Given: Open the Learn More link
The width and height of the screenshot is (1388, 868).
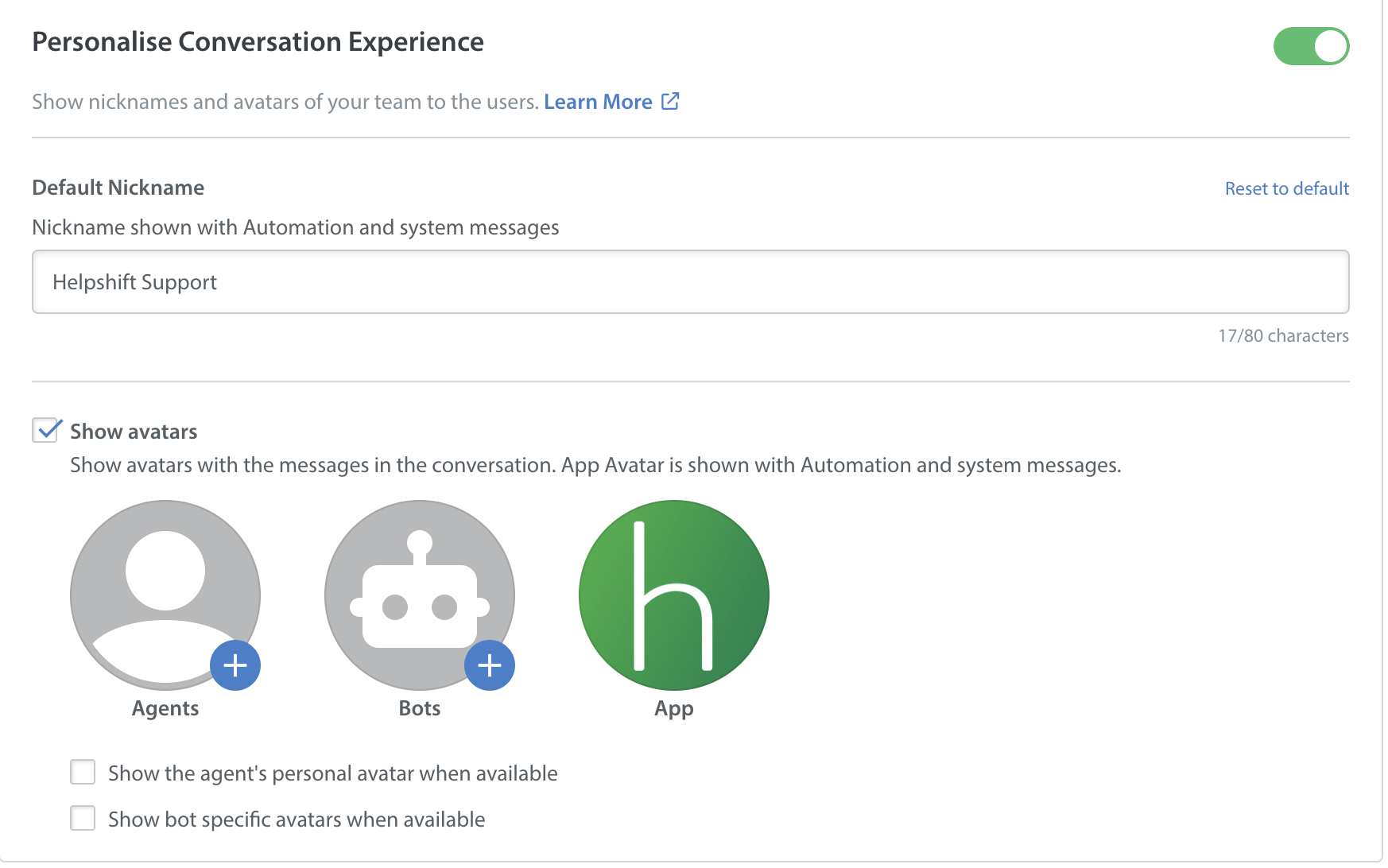Looking at the screenshot, I should pos(598,102).
